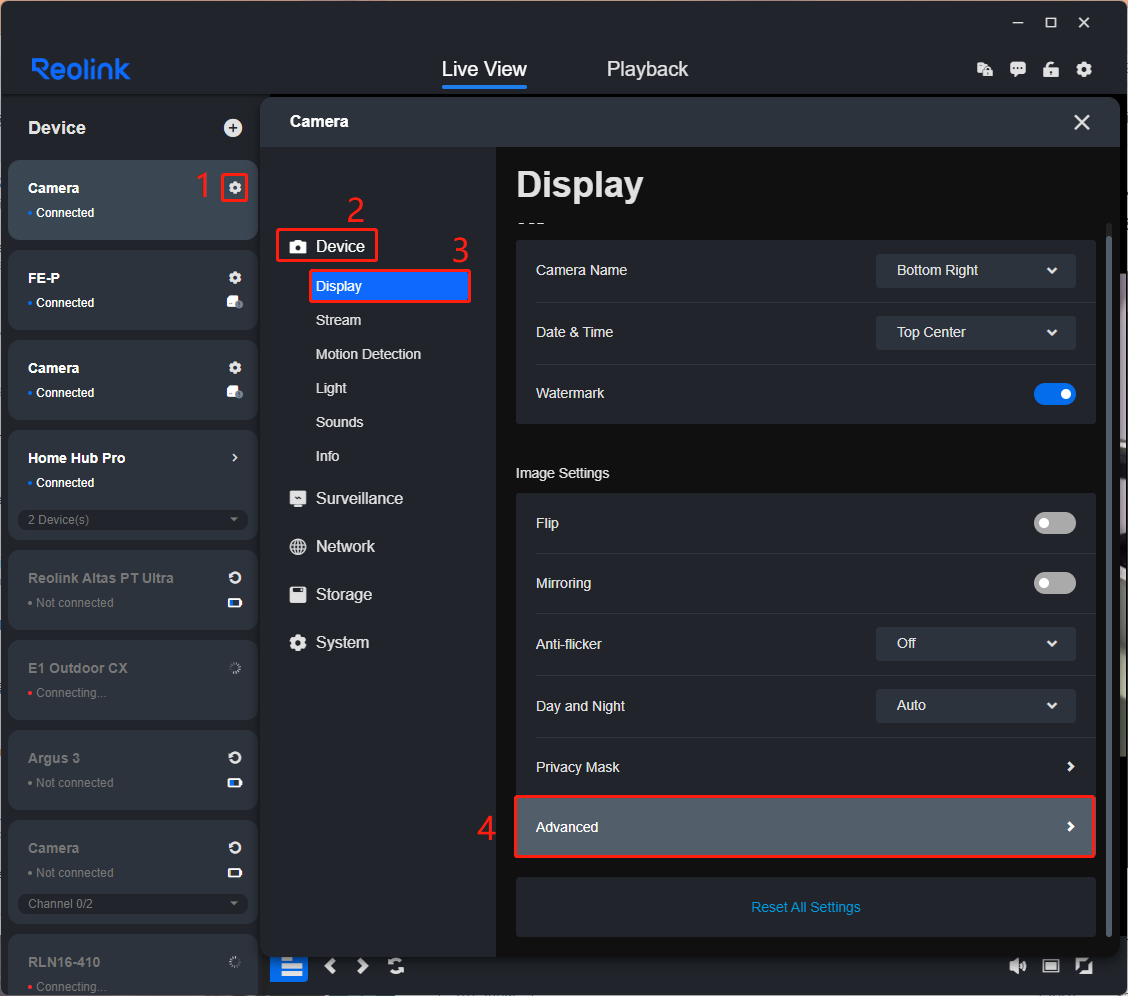
Task: Open the Privacy Mask settings
Action: click(805, 767)
